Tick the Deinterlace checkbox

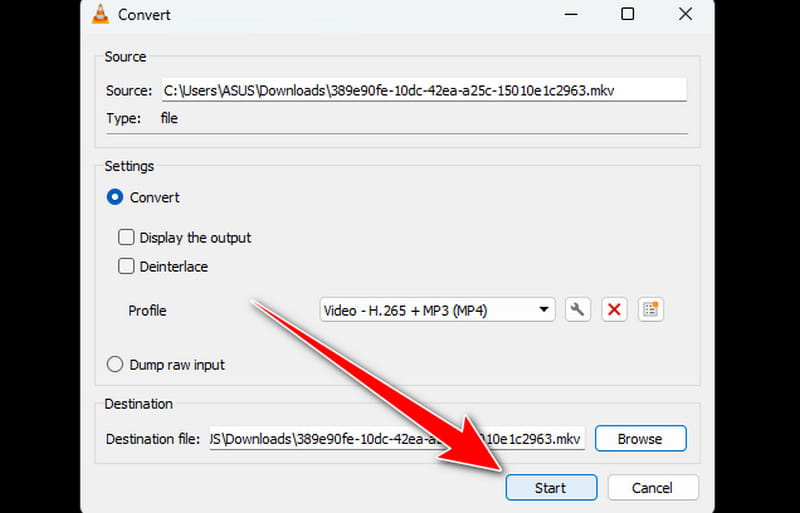coord(127,267)
